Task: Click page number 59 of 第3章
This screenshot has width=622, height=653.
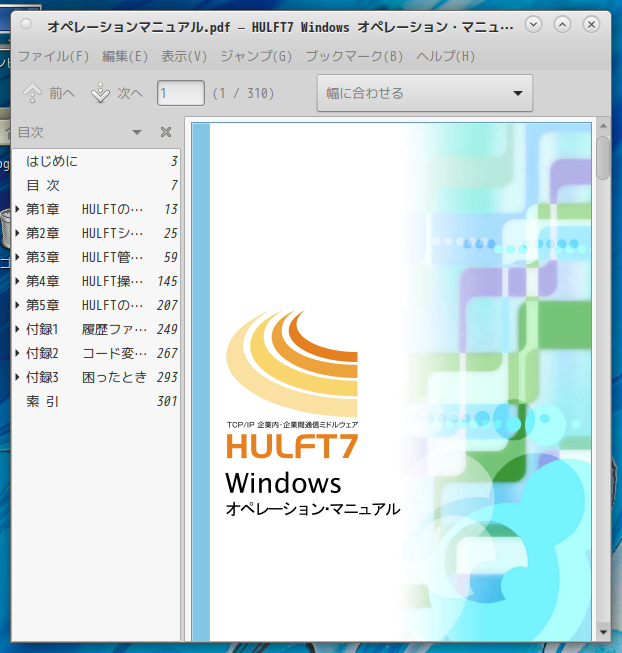Action: [x=171, y=257]
